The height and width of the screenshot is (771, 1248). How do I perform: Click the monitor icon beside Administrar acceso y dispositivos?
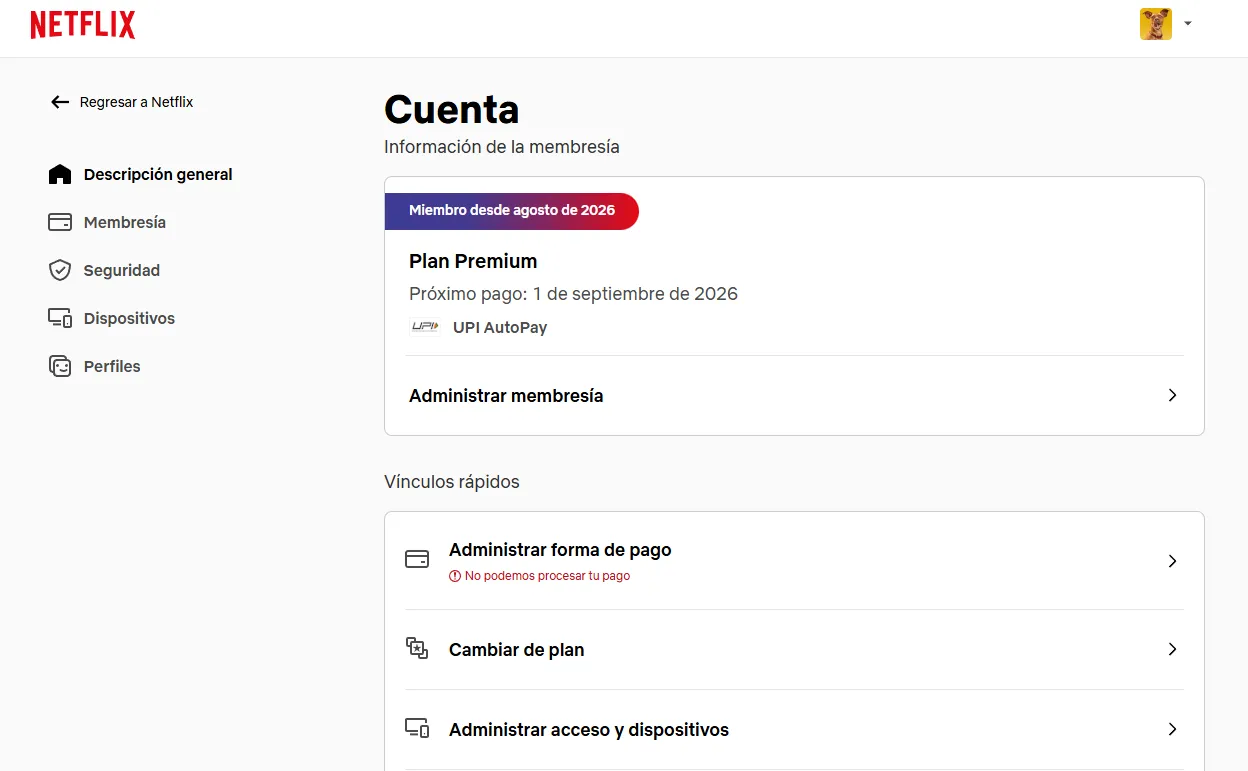click(x=417, y=729)
